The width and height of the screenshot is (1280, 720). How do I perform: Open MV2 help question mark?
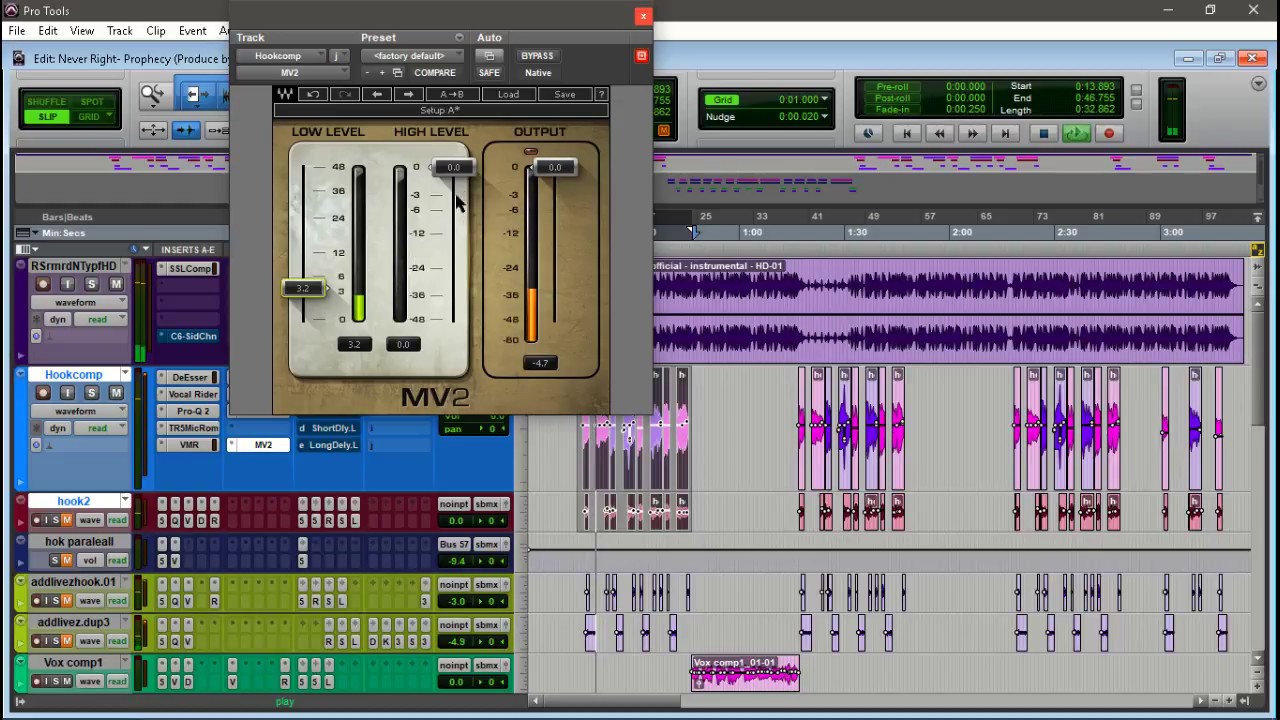coord(601,94)
